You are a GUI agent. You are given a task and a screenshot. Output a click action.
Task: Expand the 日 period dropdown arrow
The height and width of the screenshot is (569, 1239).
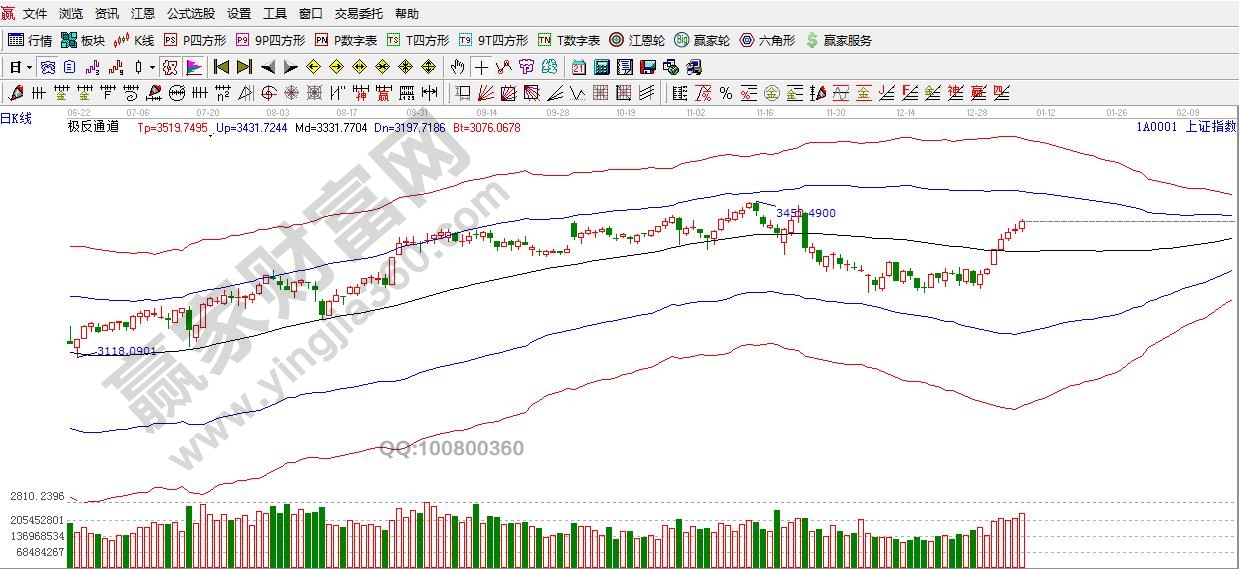pyautogui.click(x=29, y=67)
